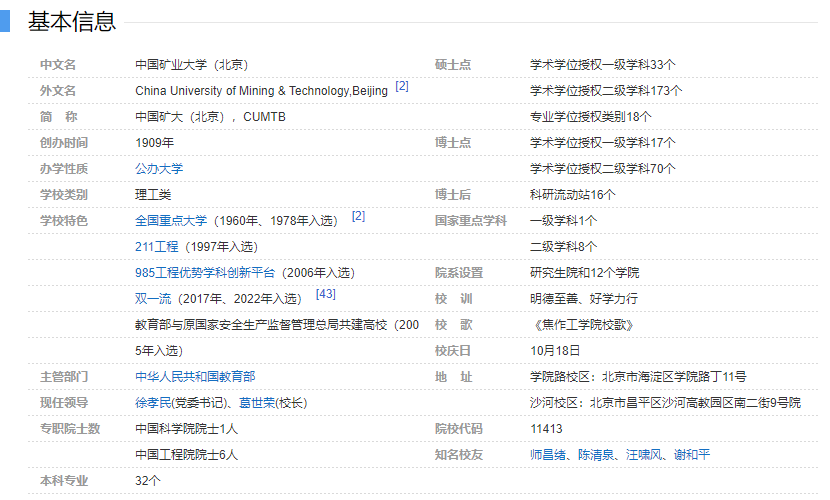Open citation [43] next to 双一流
830x500 pixels.
point(325,294)
